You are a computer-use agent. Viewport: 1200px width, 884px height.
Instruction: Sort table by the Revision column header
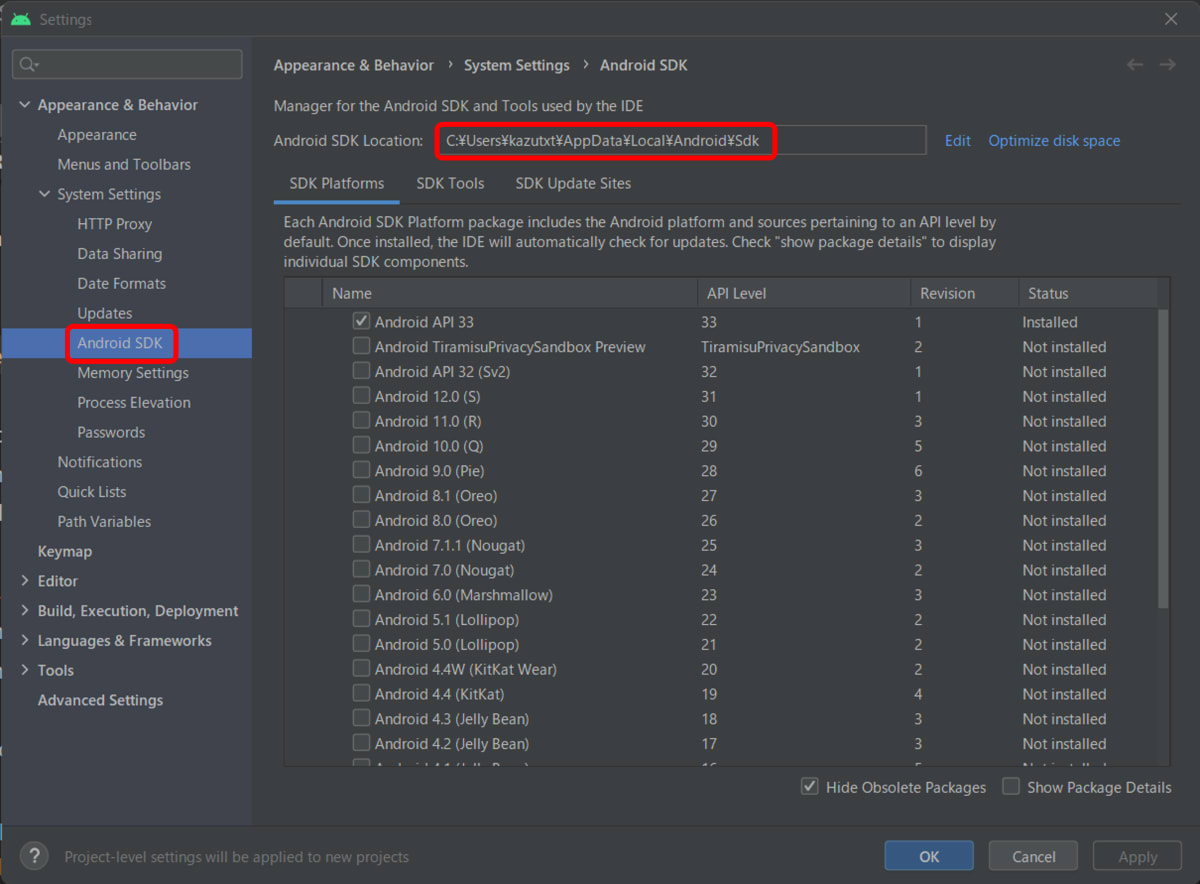point(964,293)
